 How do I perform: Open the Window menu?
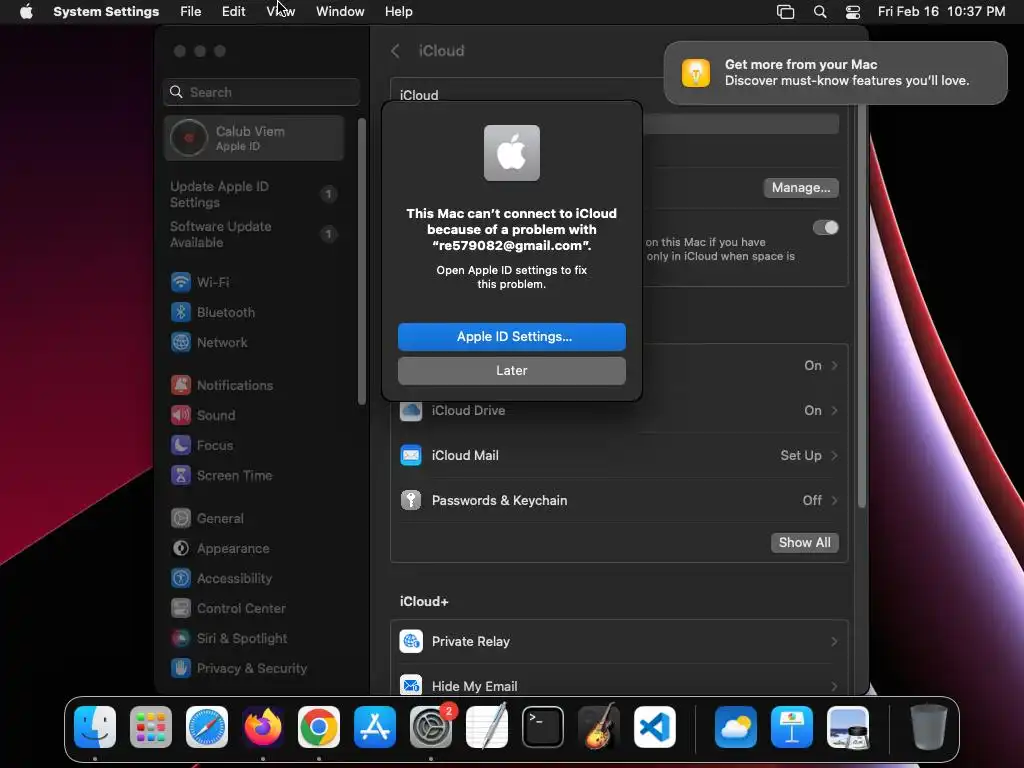click(340, 11)
